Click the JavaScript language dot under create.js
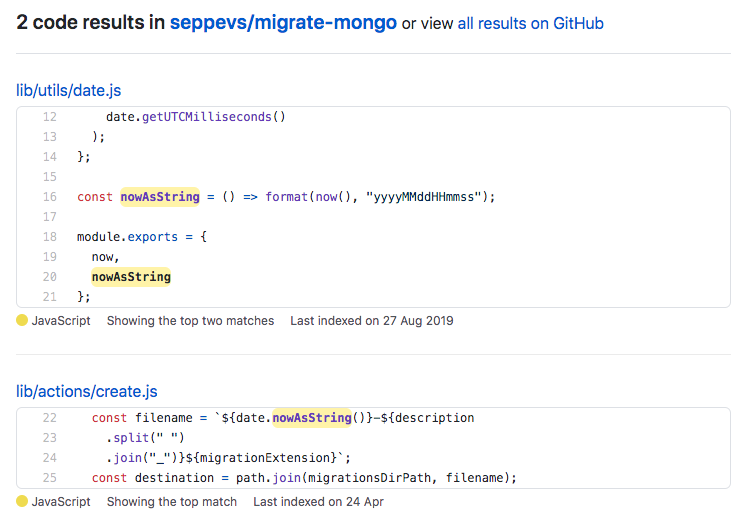 22,501
